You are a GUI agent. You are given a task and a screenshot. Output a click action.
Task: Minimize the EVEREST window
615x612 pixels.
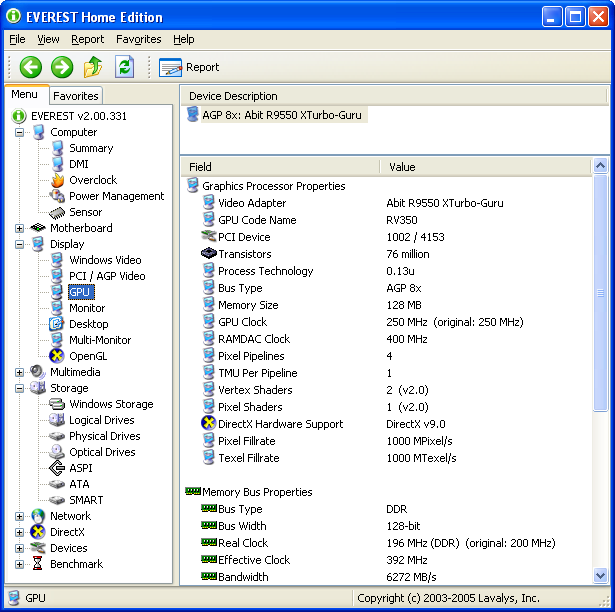[x=552, y=17]
